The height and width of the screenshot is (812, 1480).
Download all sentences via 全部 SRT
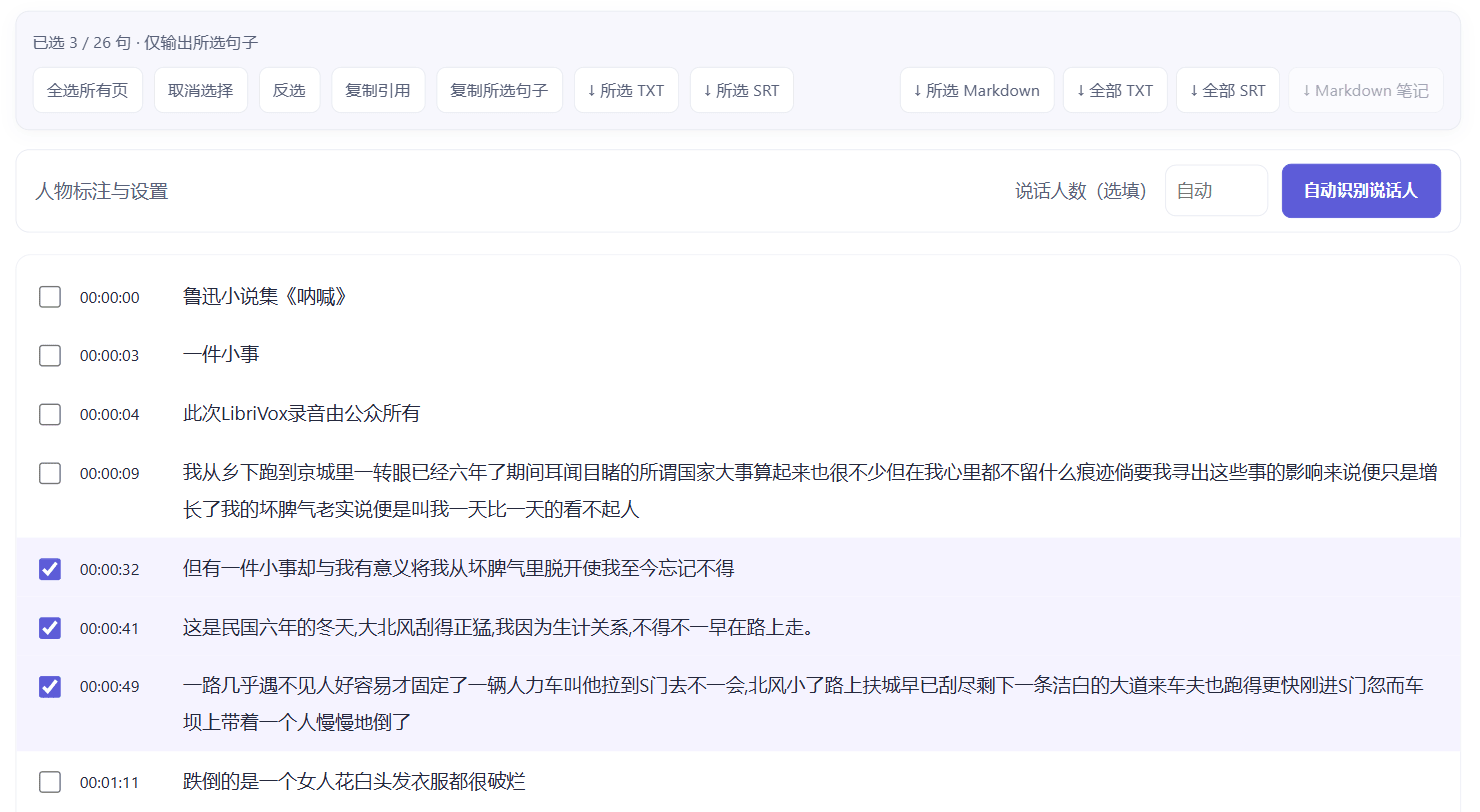(x=1228, y=90)
